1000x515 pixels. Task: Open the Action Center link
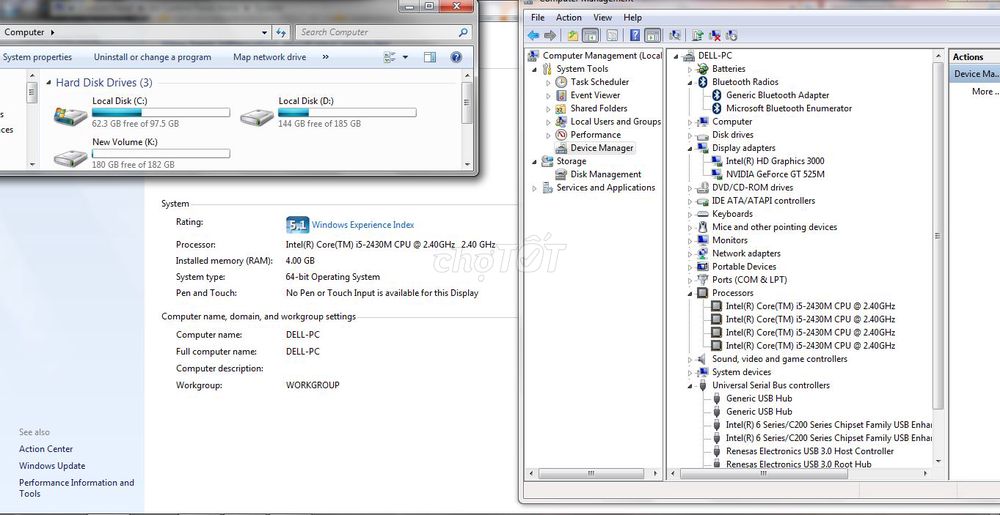(46, 449)
